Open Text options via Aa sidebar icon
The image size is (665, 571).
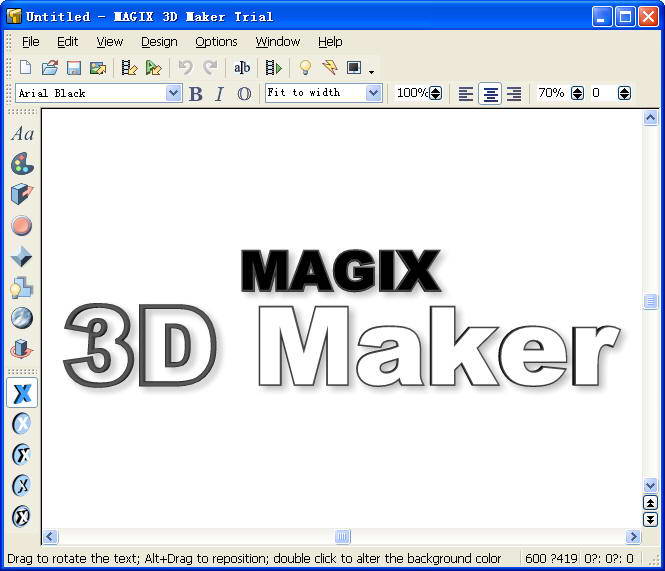point(22,134)
